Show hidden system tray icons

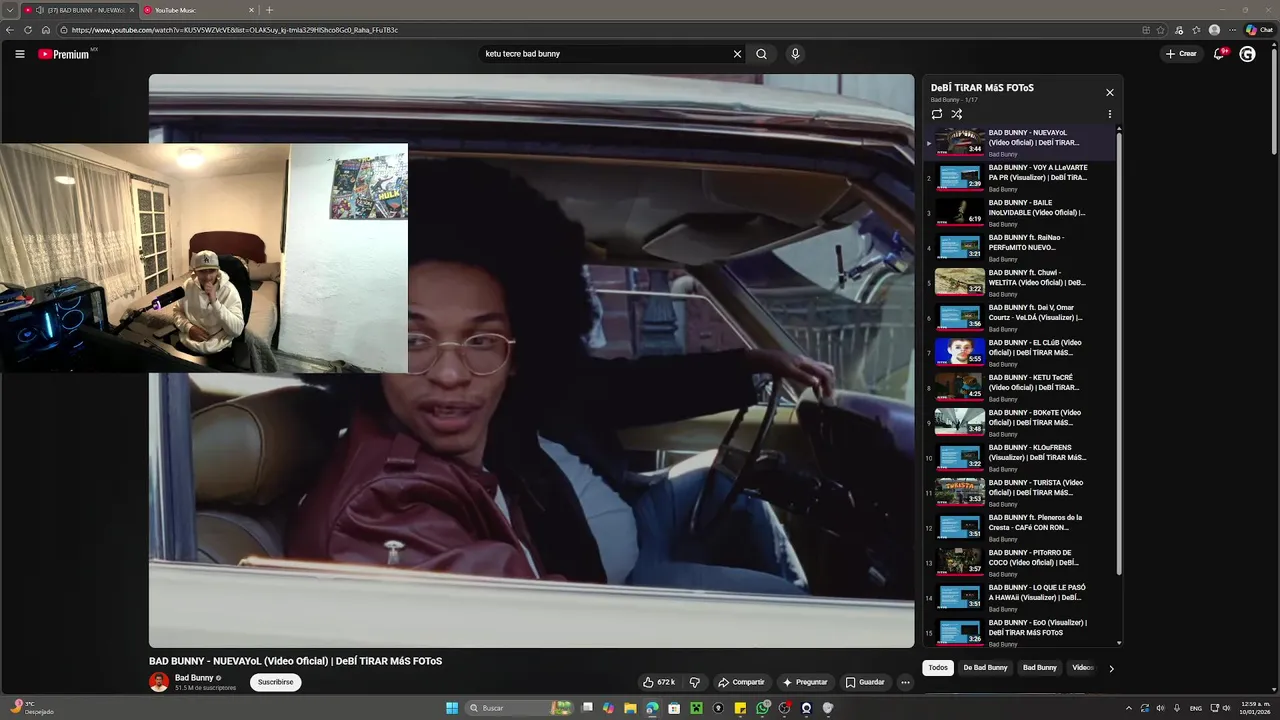point(1129,708)
